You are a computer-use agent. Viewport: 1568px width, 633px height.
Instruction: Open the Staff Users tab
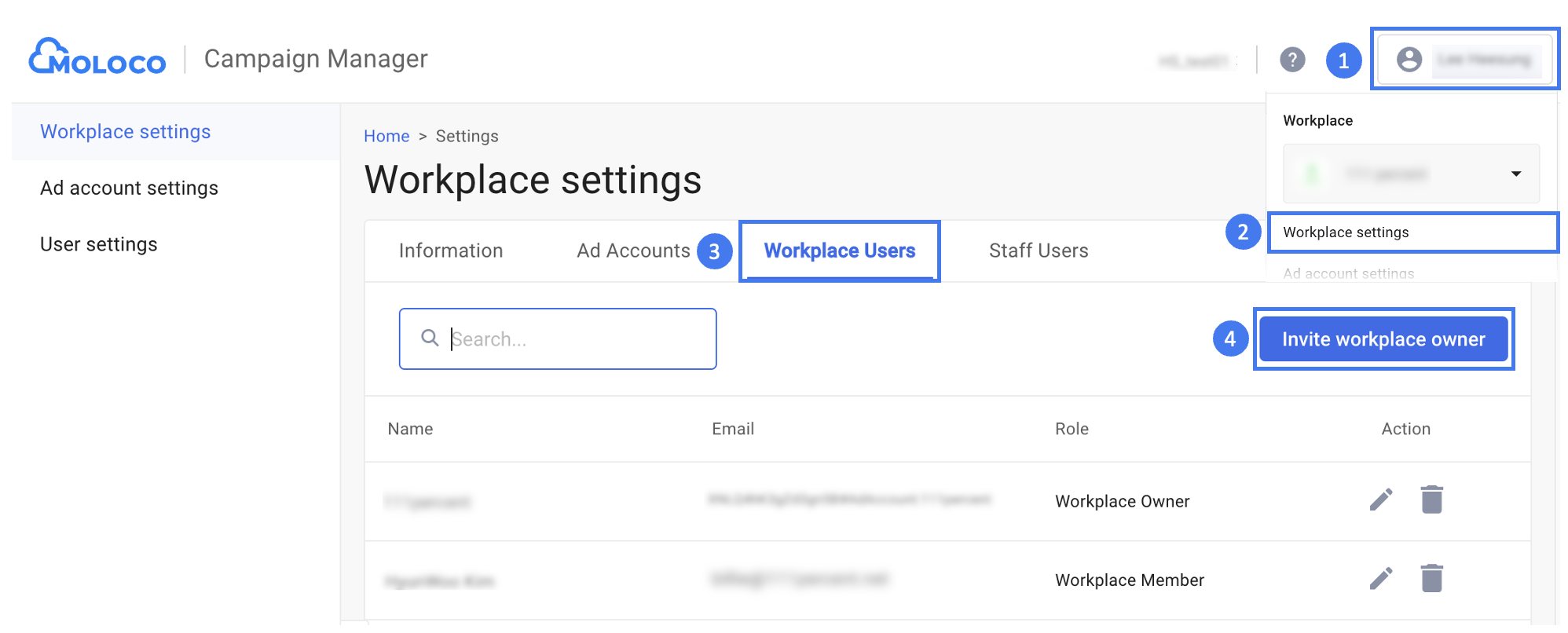(x=1038, y=251)
